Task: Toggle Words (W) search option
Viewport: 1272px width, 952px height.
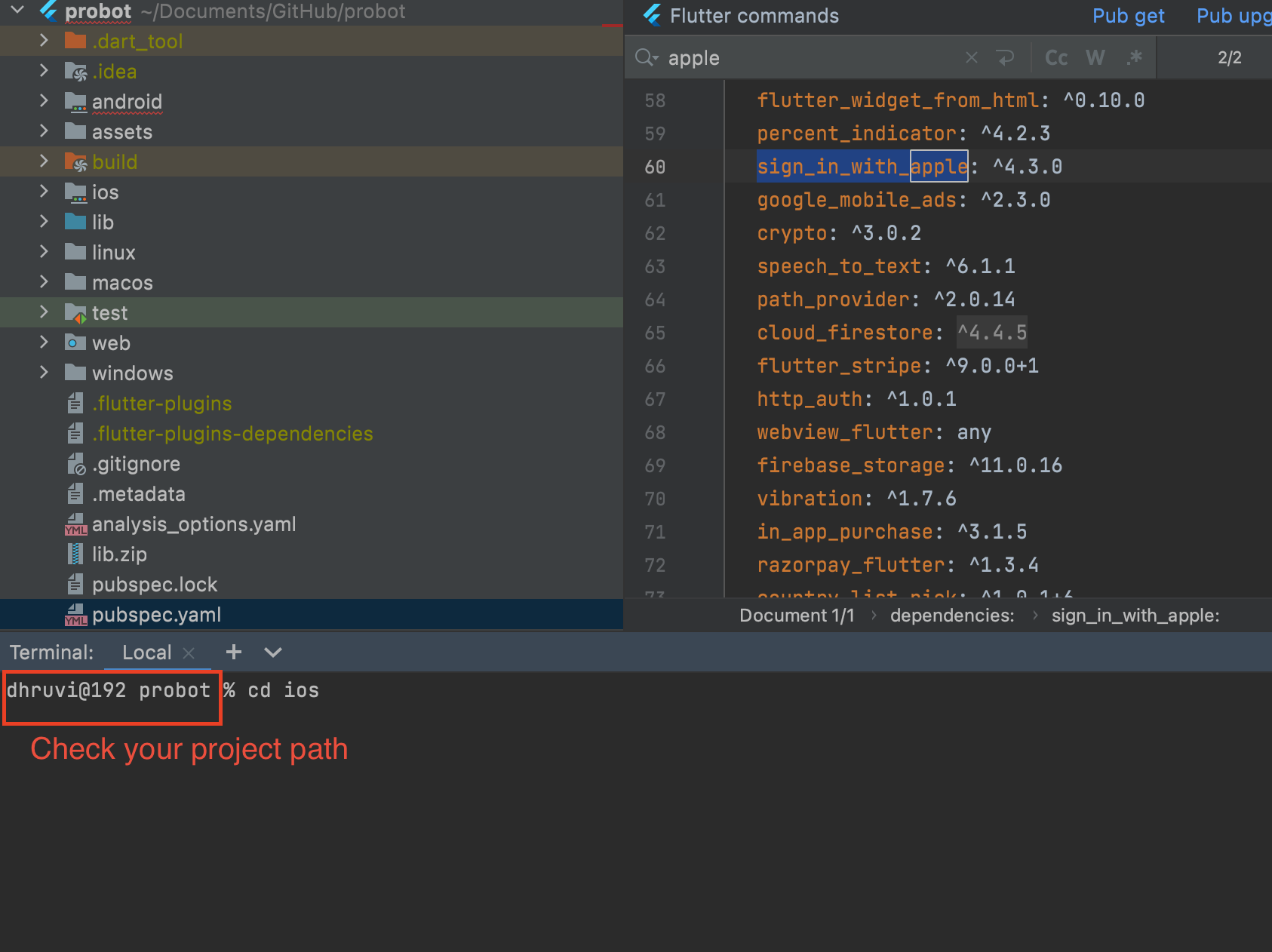Action: point(1095,58)
